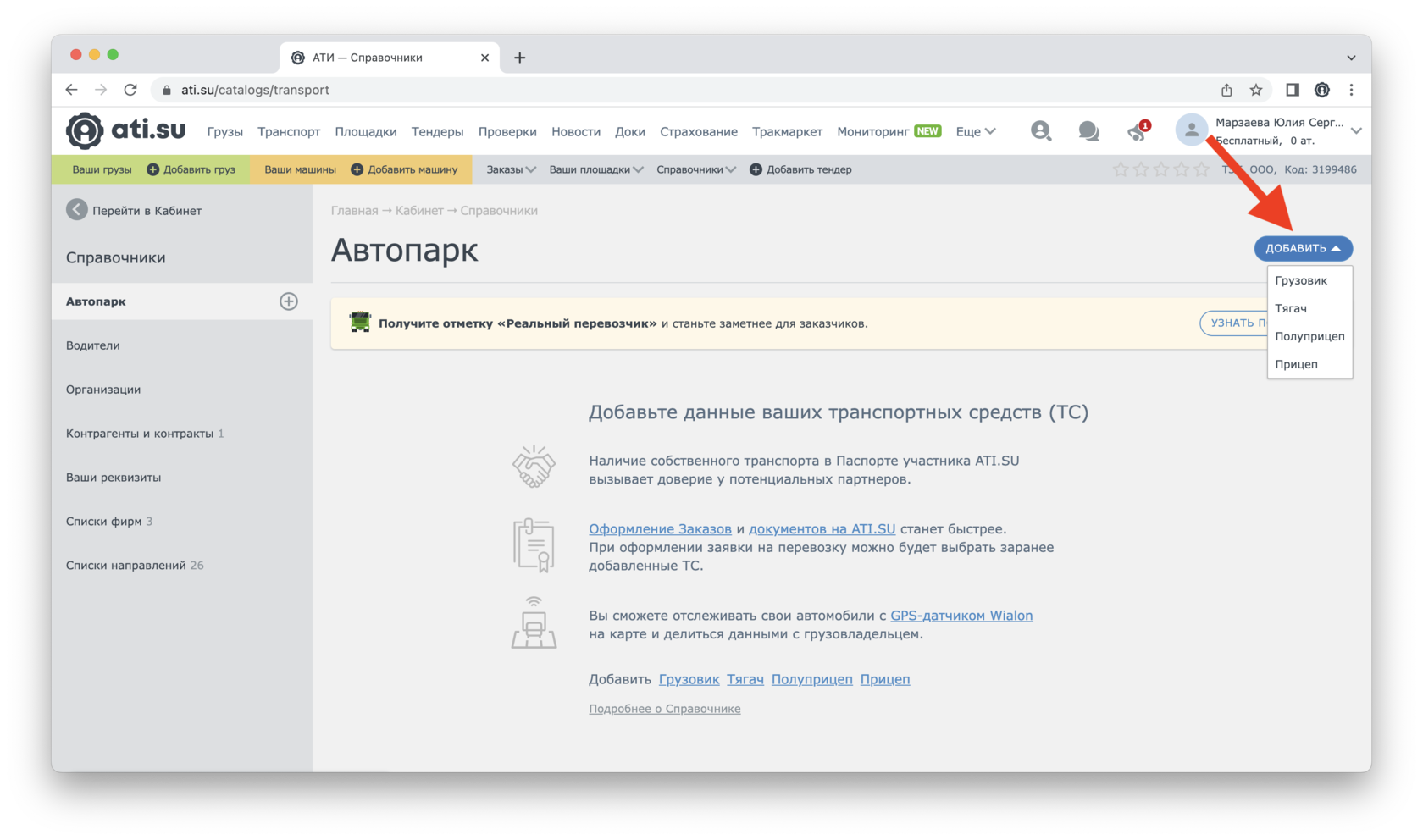Click the plus icon beside Автопарк

coord(289,301)
